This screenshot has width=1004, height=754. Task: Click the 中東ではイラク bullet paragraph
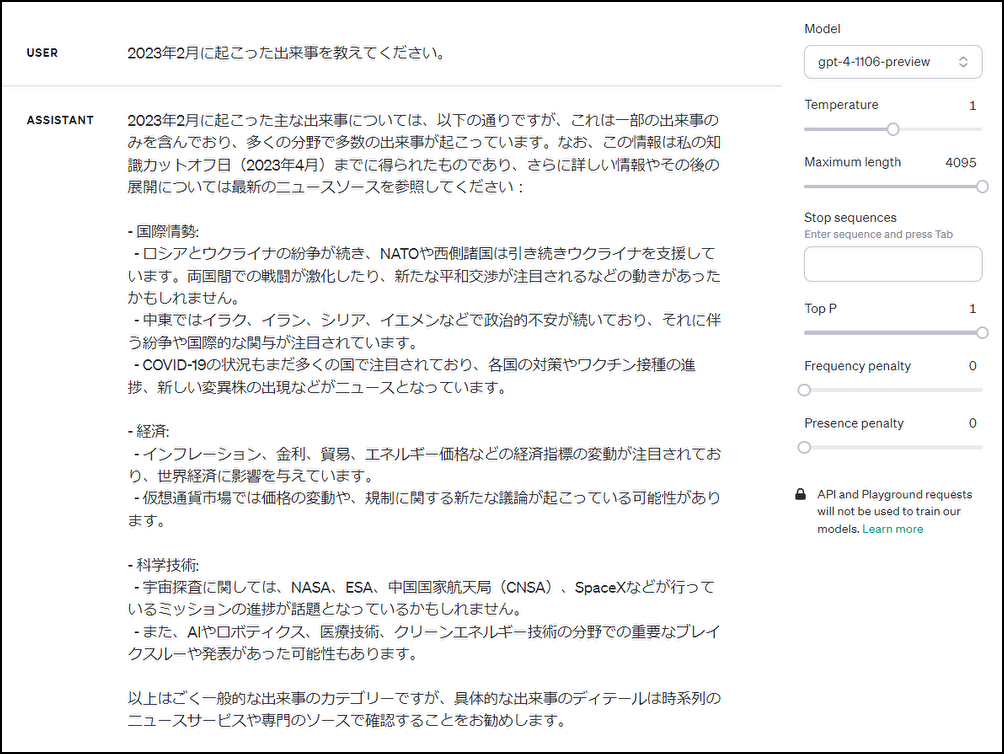click(424, 332)
